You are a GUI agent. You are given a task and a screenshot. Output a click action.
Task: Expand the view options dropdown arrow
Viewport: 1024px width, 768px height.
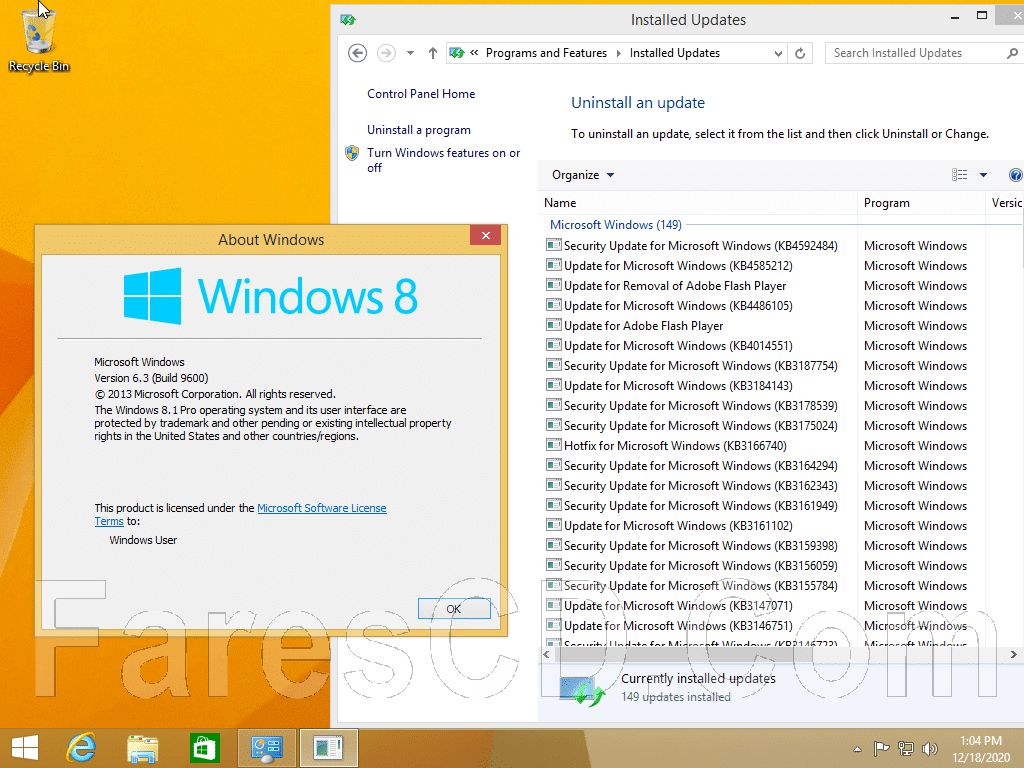(983, 175)
